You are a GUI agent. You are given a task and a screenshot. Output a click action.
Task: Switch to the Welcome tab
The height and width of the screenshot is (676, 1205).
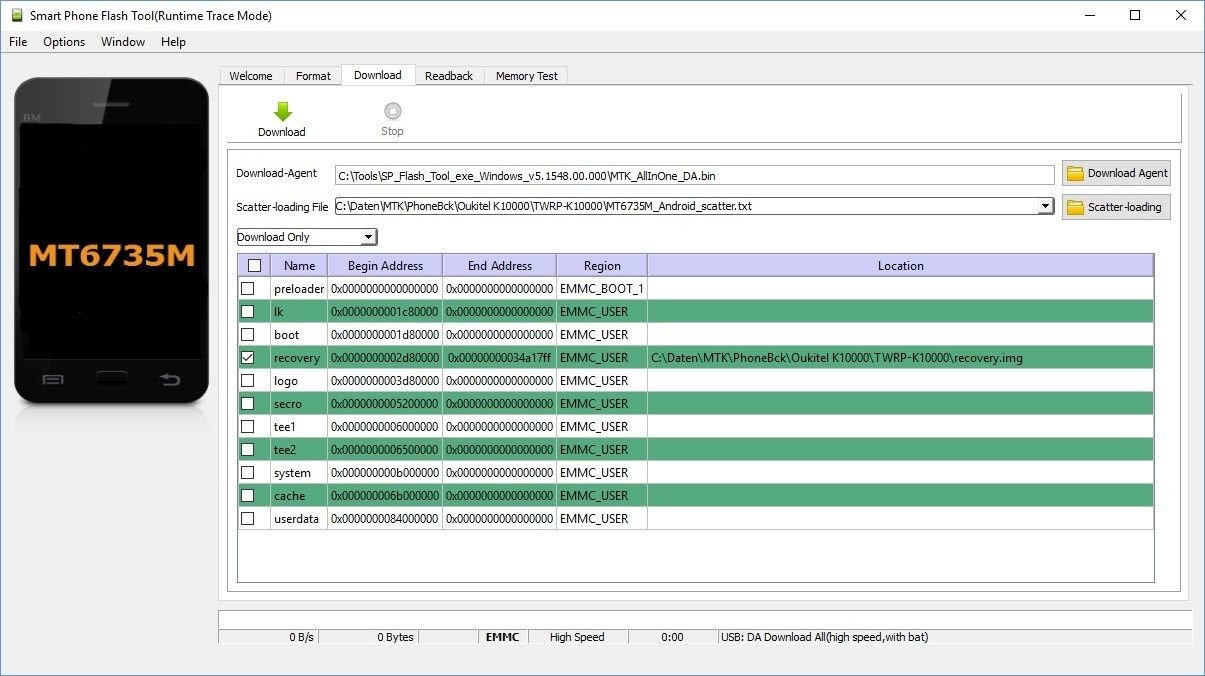click(251, 76)
